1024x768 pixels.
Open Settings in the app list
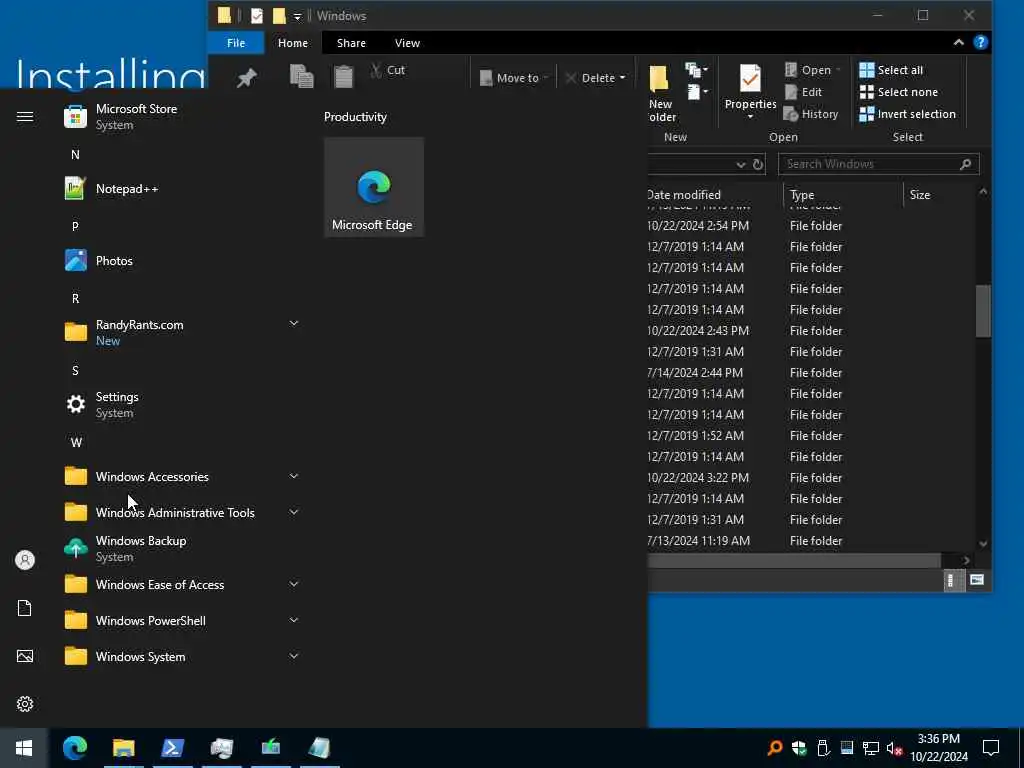[183, 404]
